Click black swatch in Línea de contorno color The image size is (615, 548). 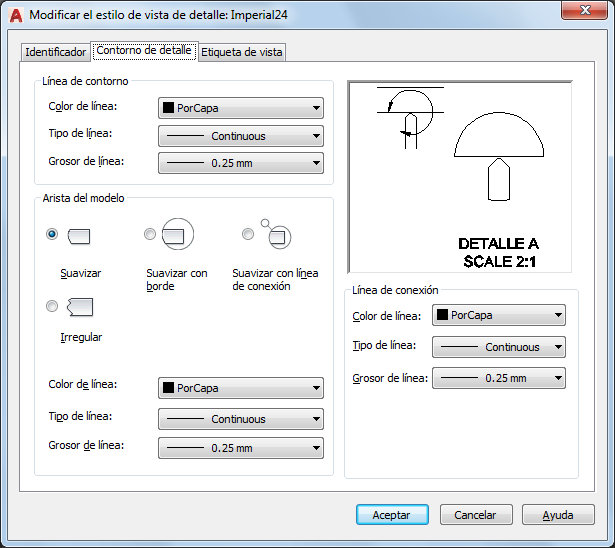pos(168,107)
